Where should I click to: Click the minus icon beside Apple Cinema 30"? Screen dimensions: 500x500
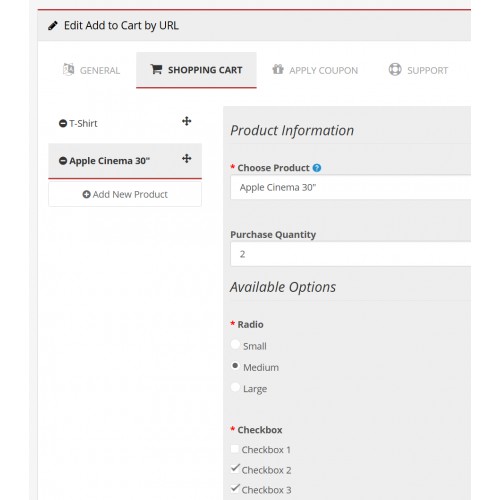tap(63, 161)
